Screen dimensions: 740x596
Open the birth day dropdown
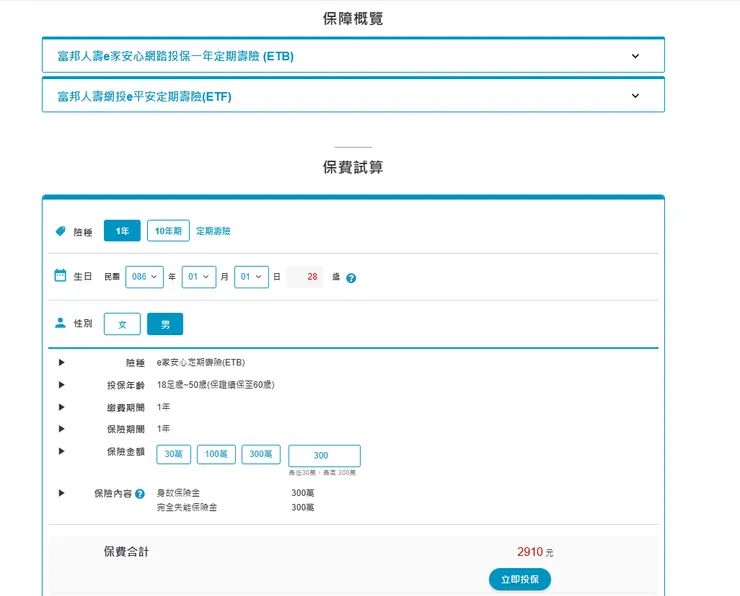(x=251, y=277)
